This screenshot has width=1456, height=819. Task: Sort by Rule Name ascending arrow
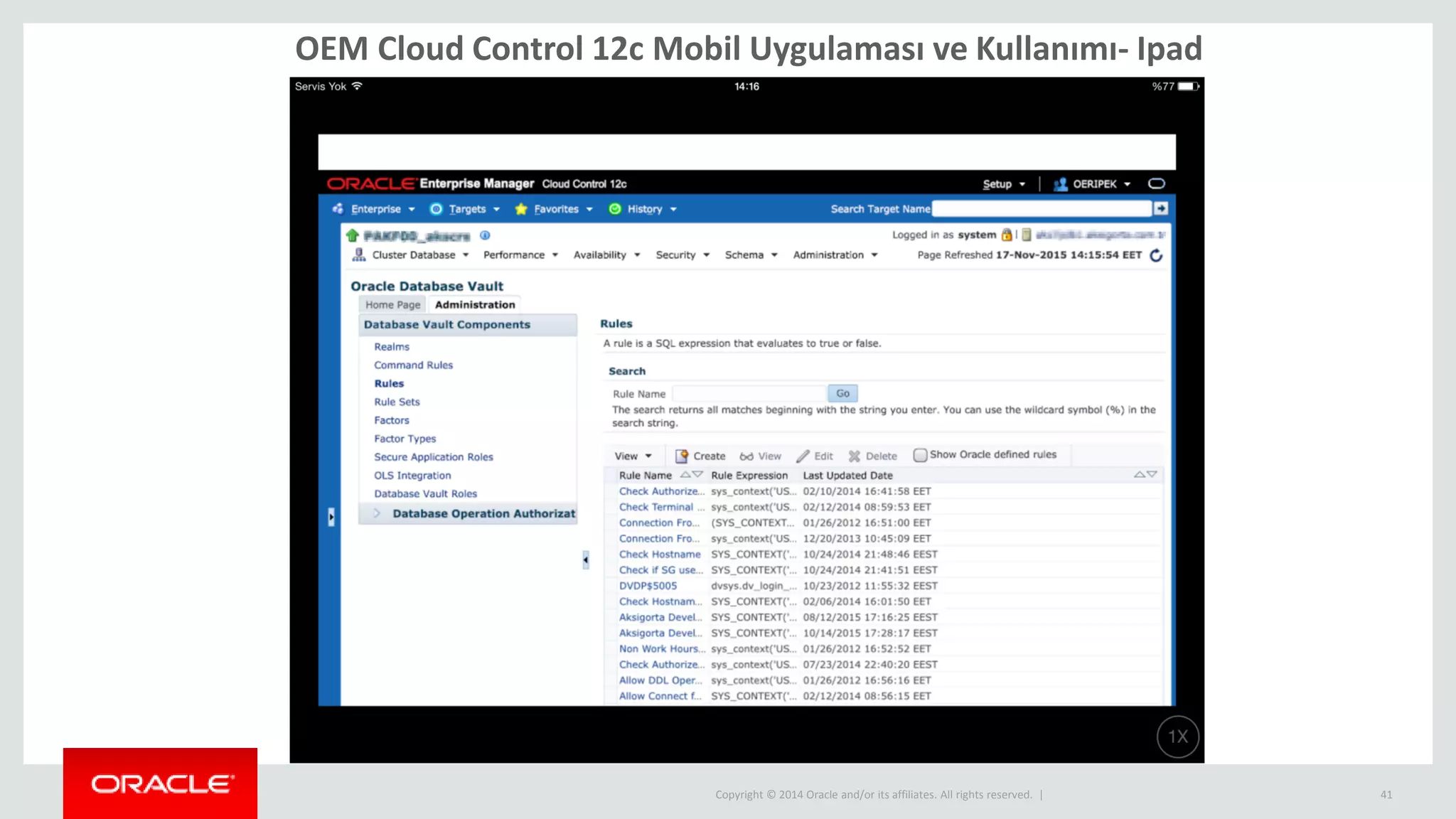pos(685,474)
